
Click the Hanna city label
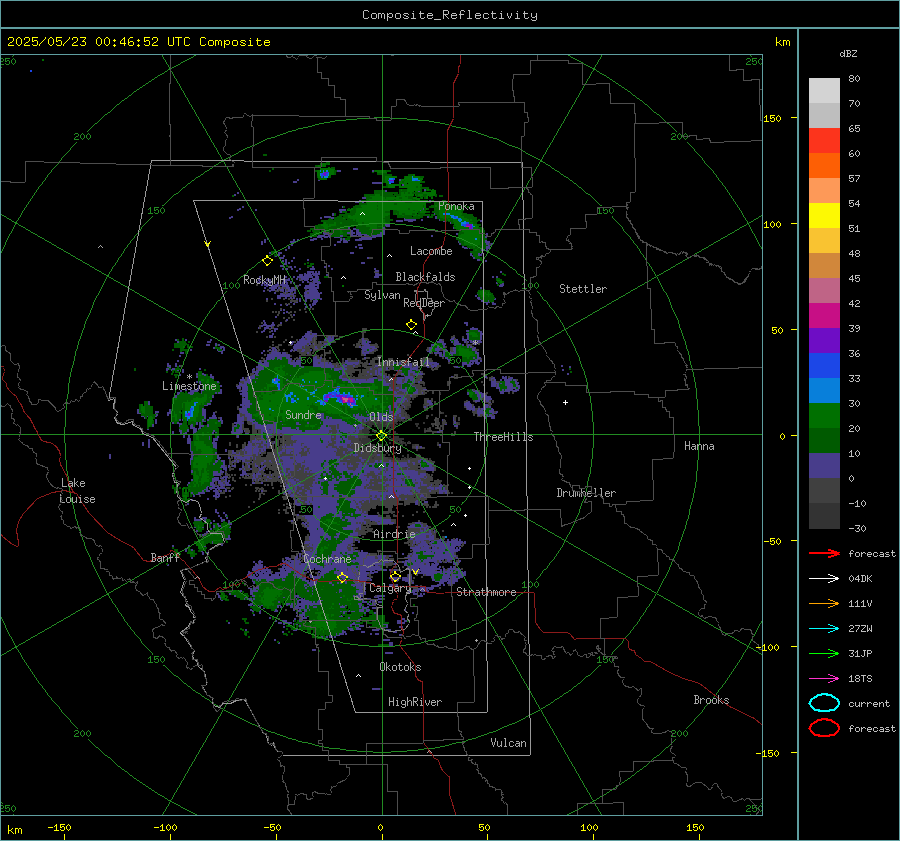click(x=699, y=446)
